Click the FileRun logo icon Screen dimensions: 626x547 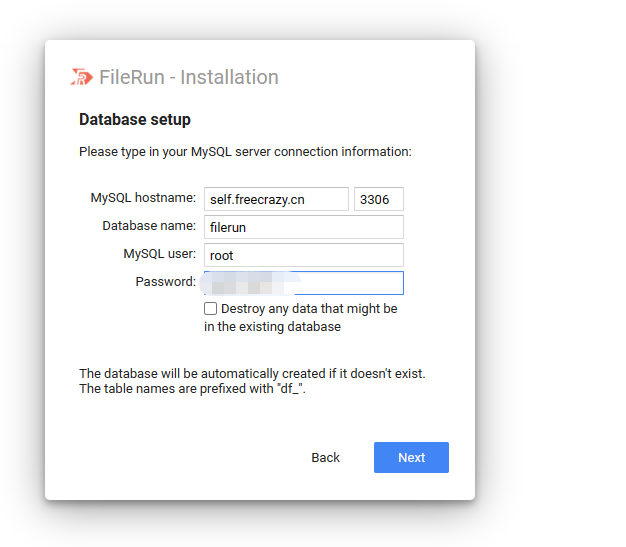coord(82,78)
